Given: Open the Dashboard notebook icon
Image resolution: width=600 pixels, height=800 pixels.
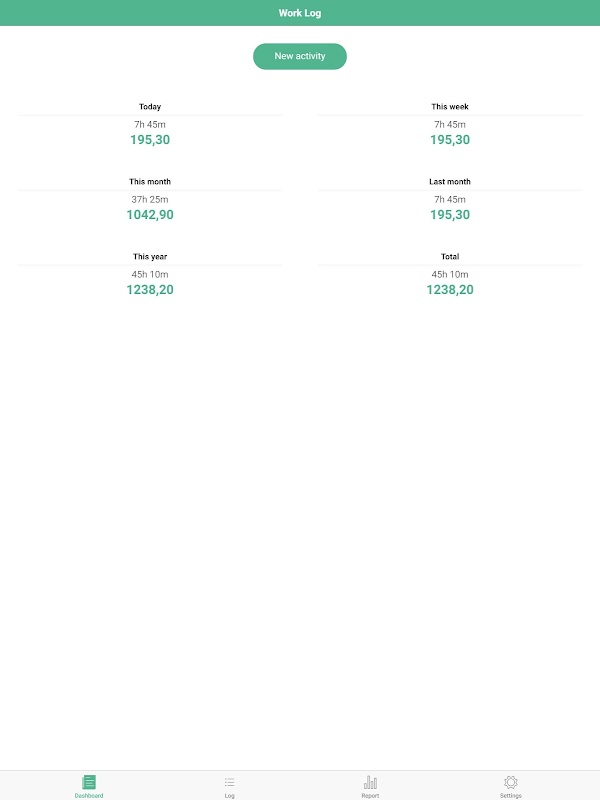Looking at the screenshot, I should point(89,782).
